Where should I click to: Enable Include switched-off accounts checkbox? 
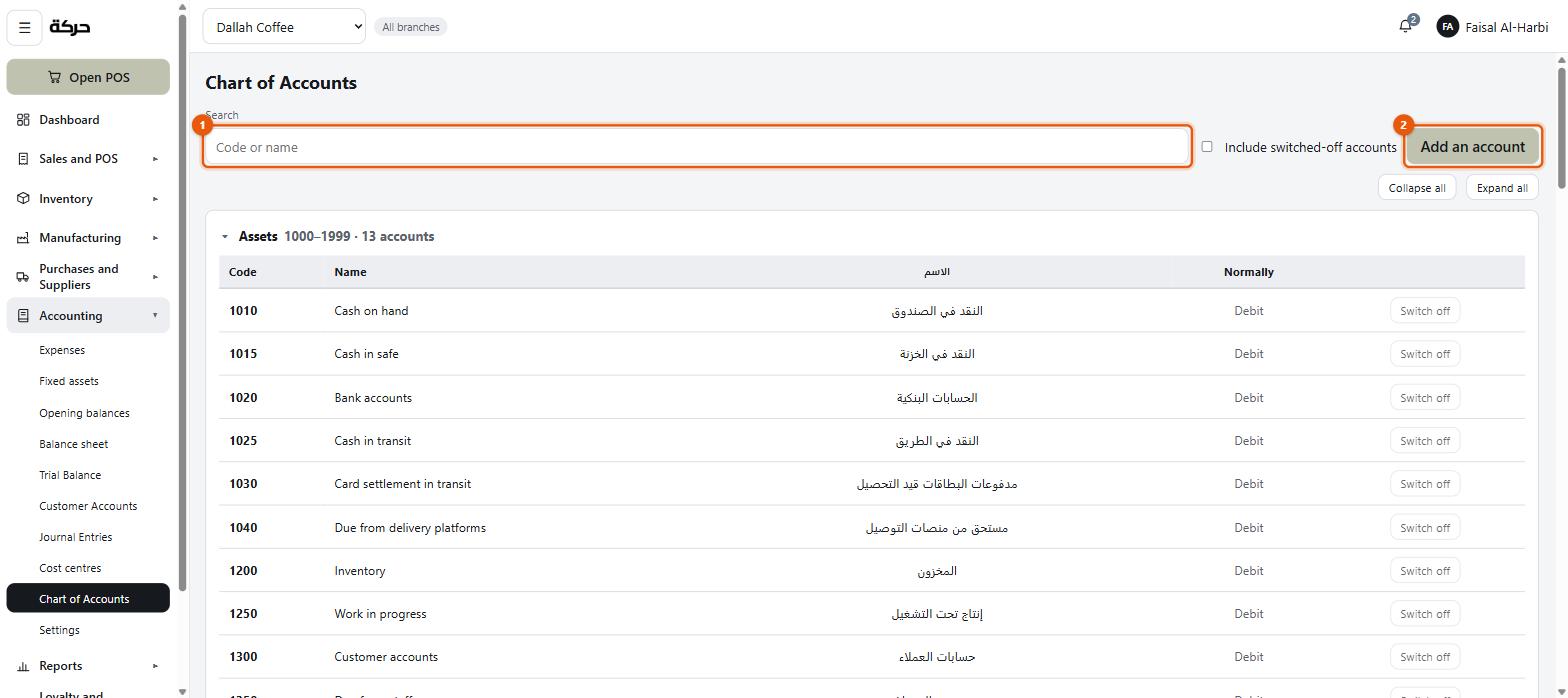(x=1207, y=147)
